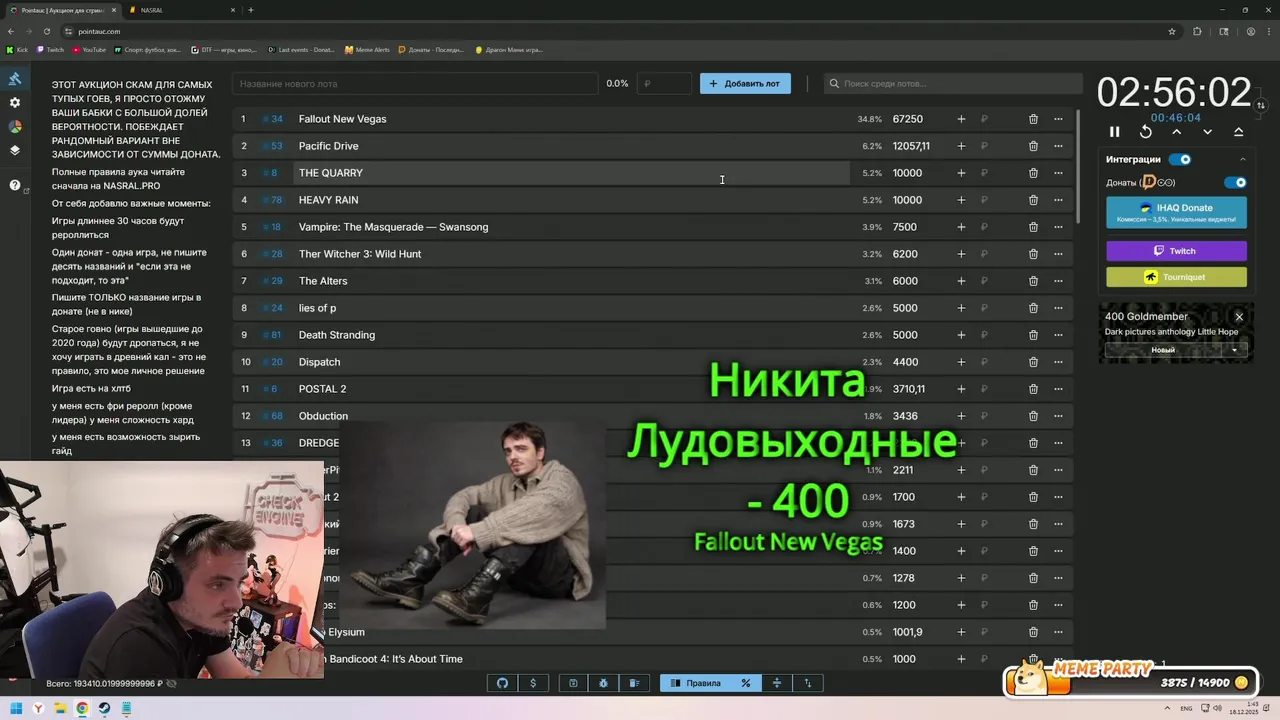Switch to the NASRAL browser tab

180,10
